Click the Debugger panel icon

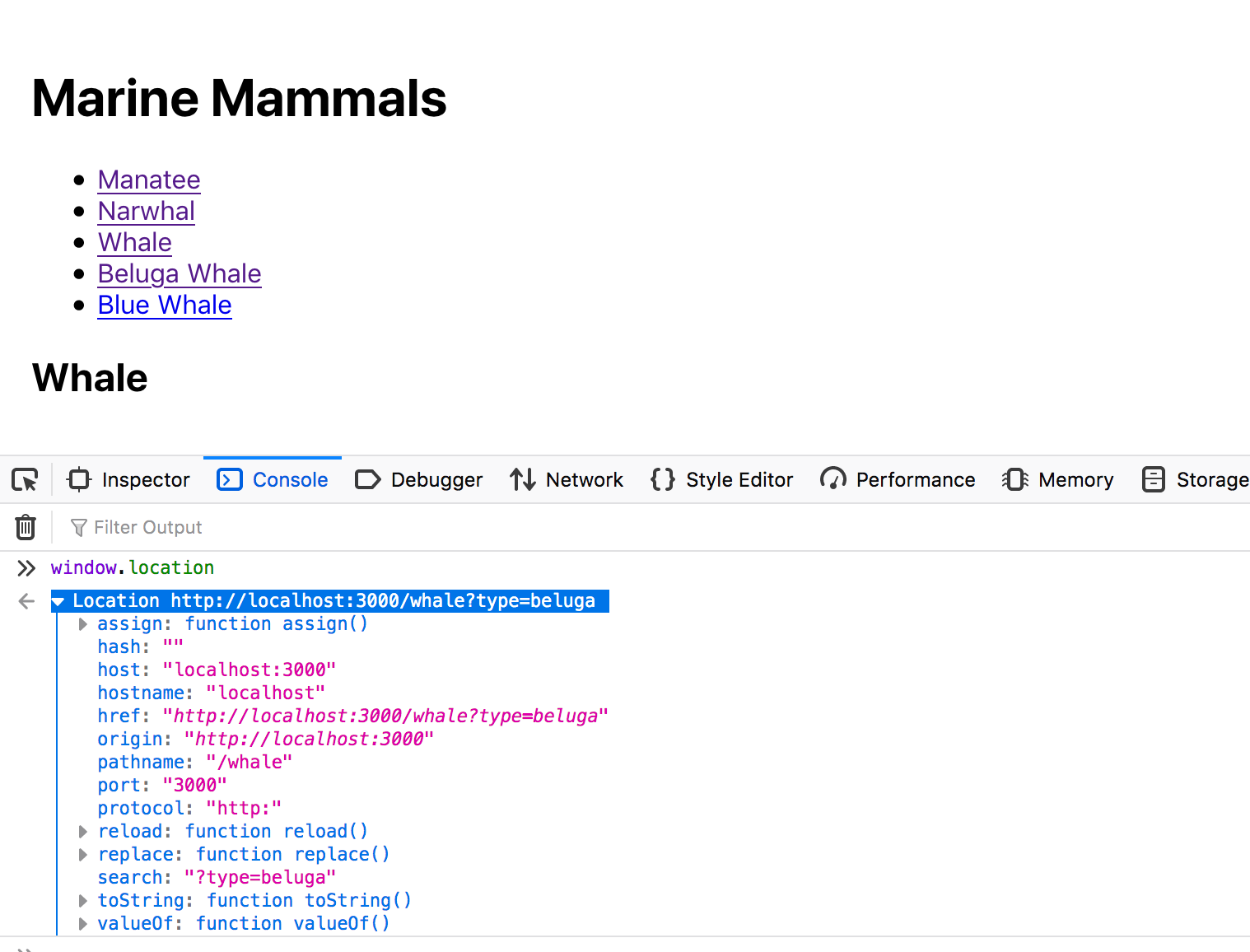(x=367, y=479)
